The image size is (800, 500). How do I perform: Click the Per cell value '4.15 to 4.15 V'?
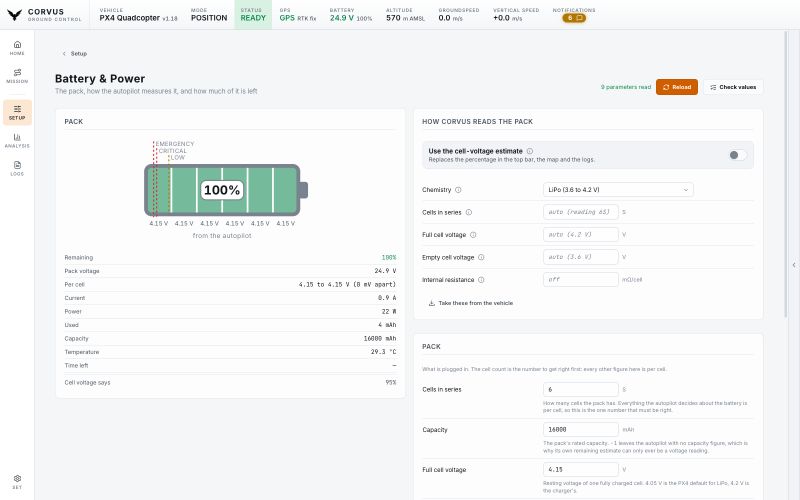tap(347, 285)
